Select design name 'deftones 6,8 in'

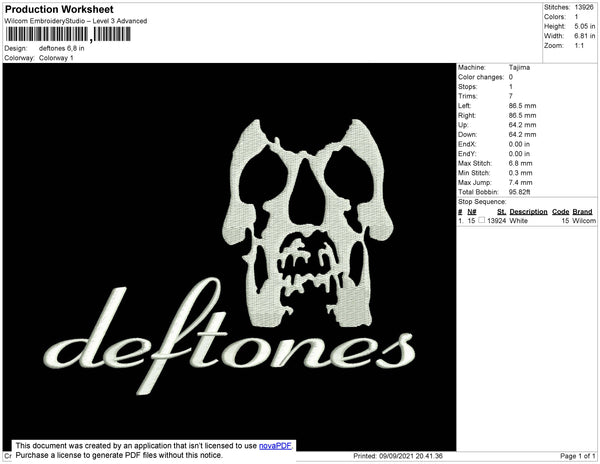[62, 49]
